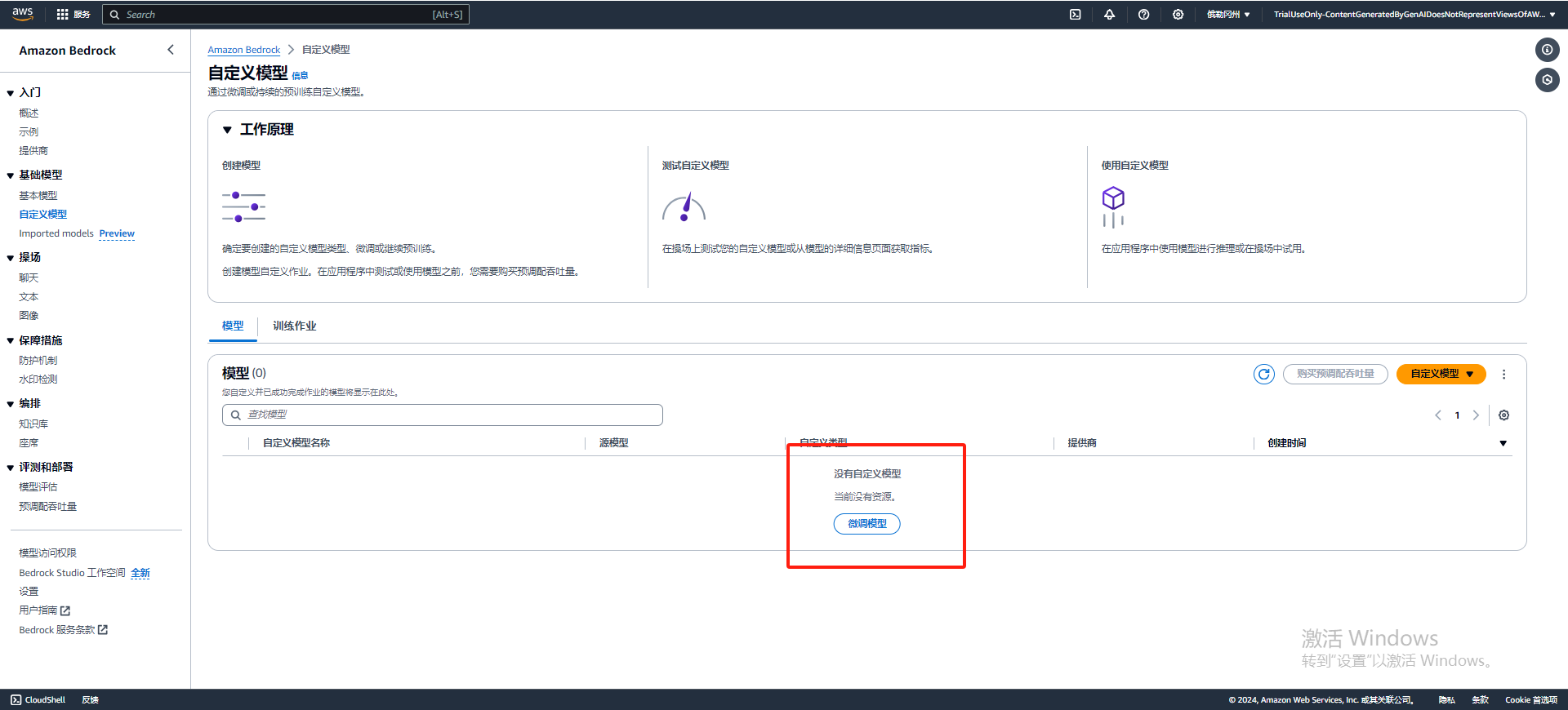Viewport: 1568px width, 710px height.
Task: Click the 微调模型 button
Action: coord(867,524)
